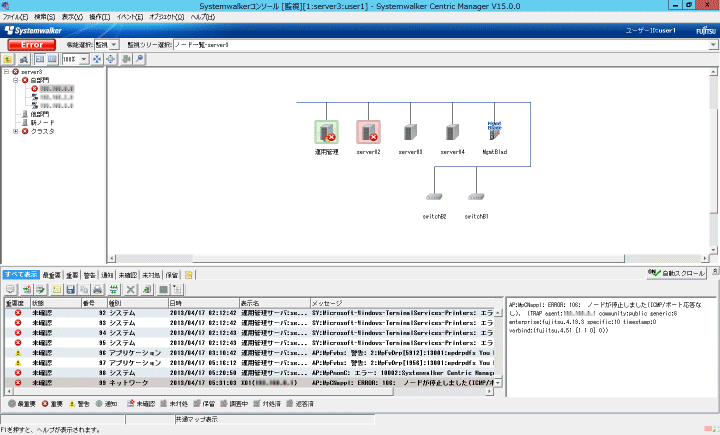Switch to the すべて表示 event tab

pyautogui.click(x=21, y=275)
